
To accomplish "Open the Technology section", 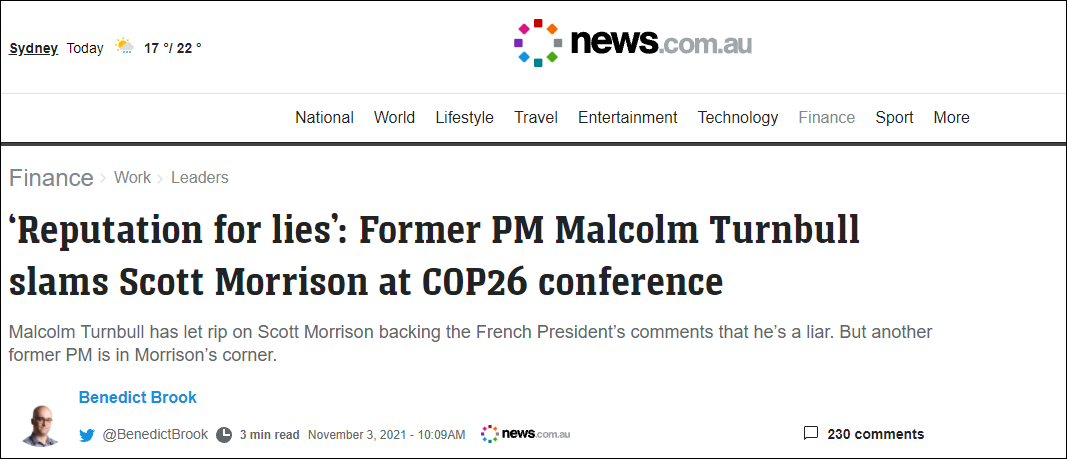I will click(x=738, y=118).
